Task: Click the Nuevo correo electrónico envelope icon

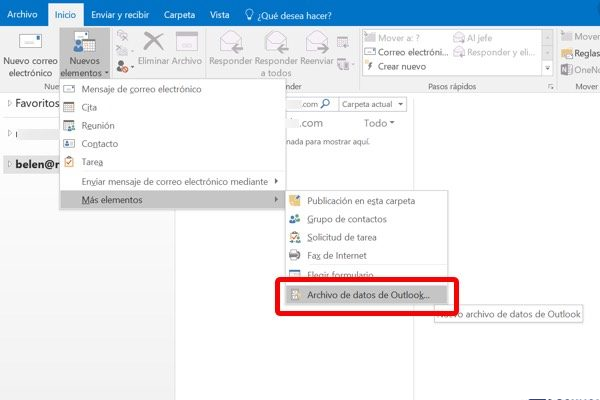Action: (30, 41)
